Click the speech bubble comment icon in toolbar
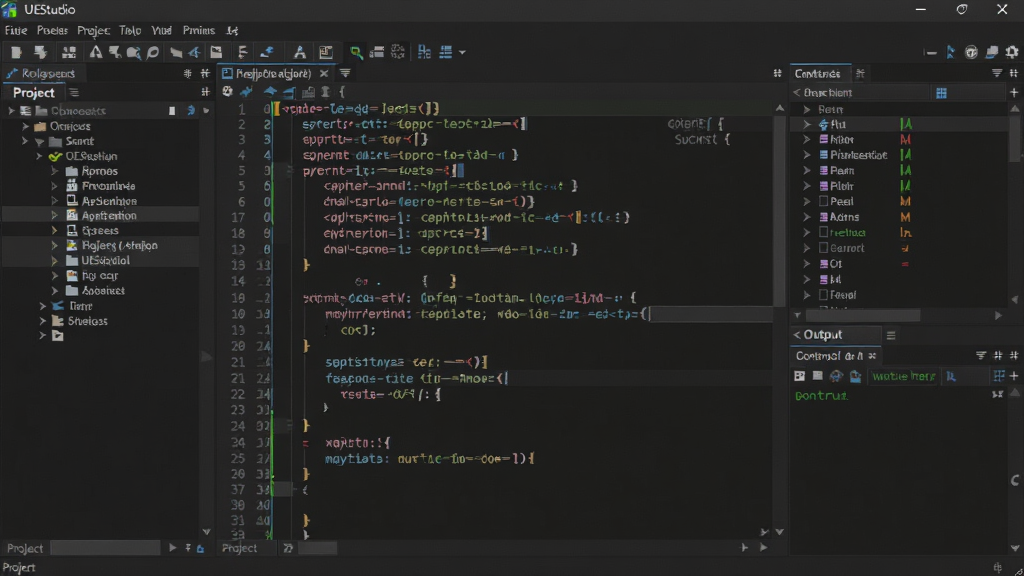This screenshot has width=1024, height=576. coord(153,52)
